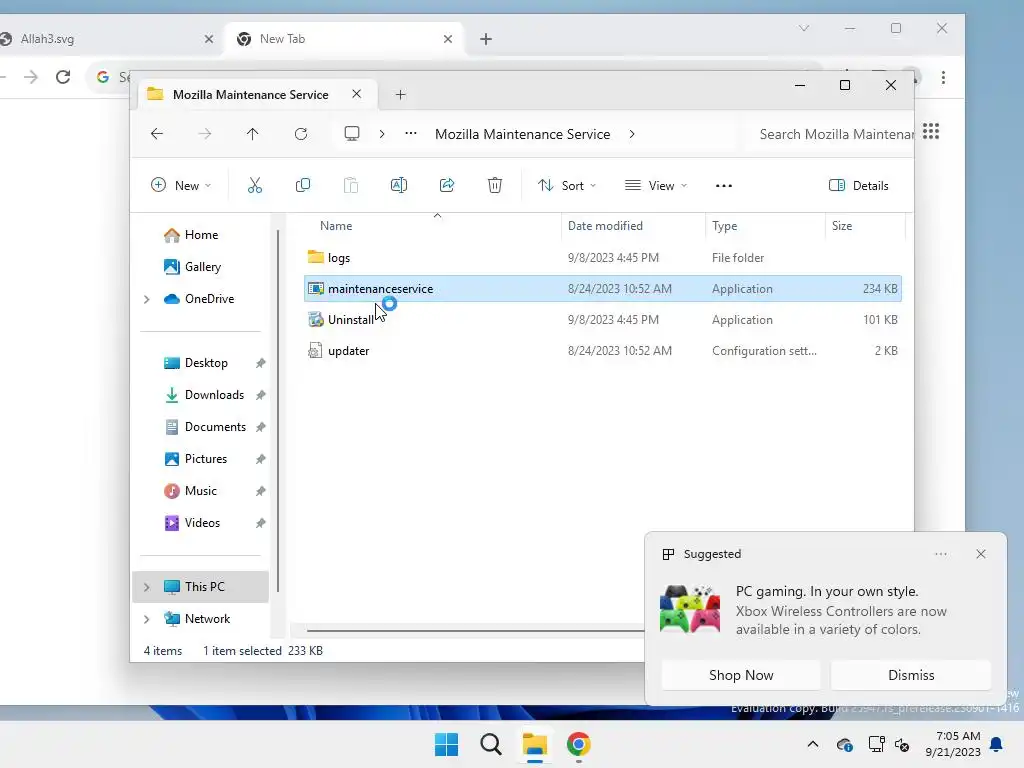Select the logs folder row

point(603,258)
